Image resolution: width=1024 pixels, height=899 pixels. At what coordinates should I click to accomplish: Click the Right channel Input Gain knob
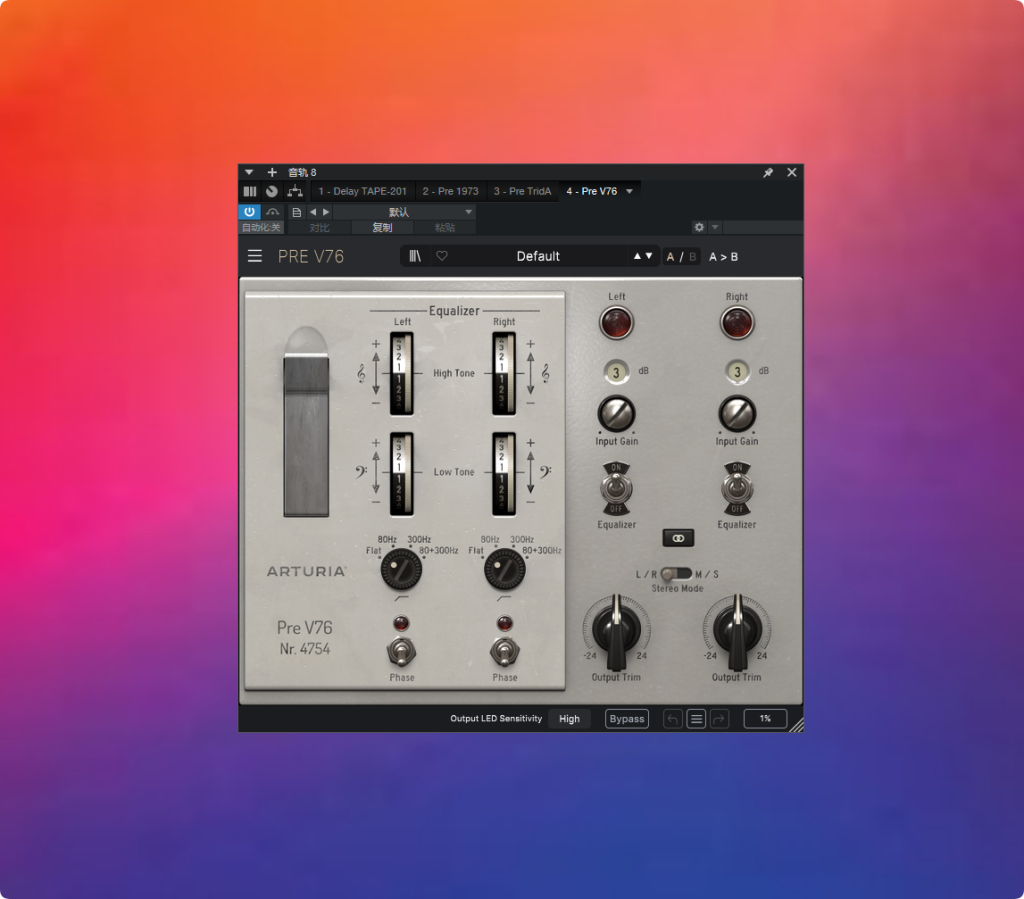point(737,413)
